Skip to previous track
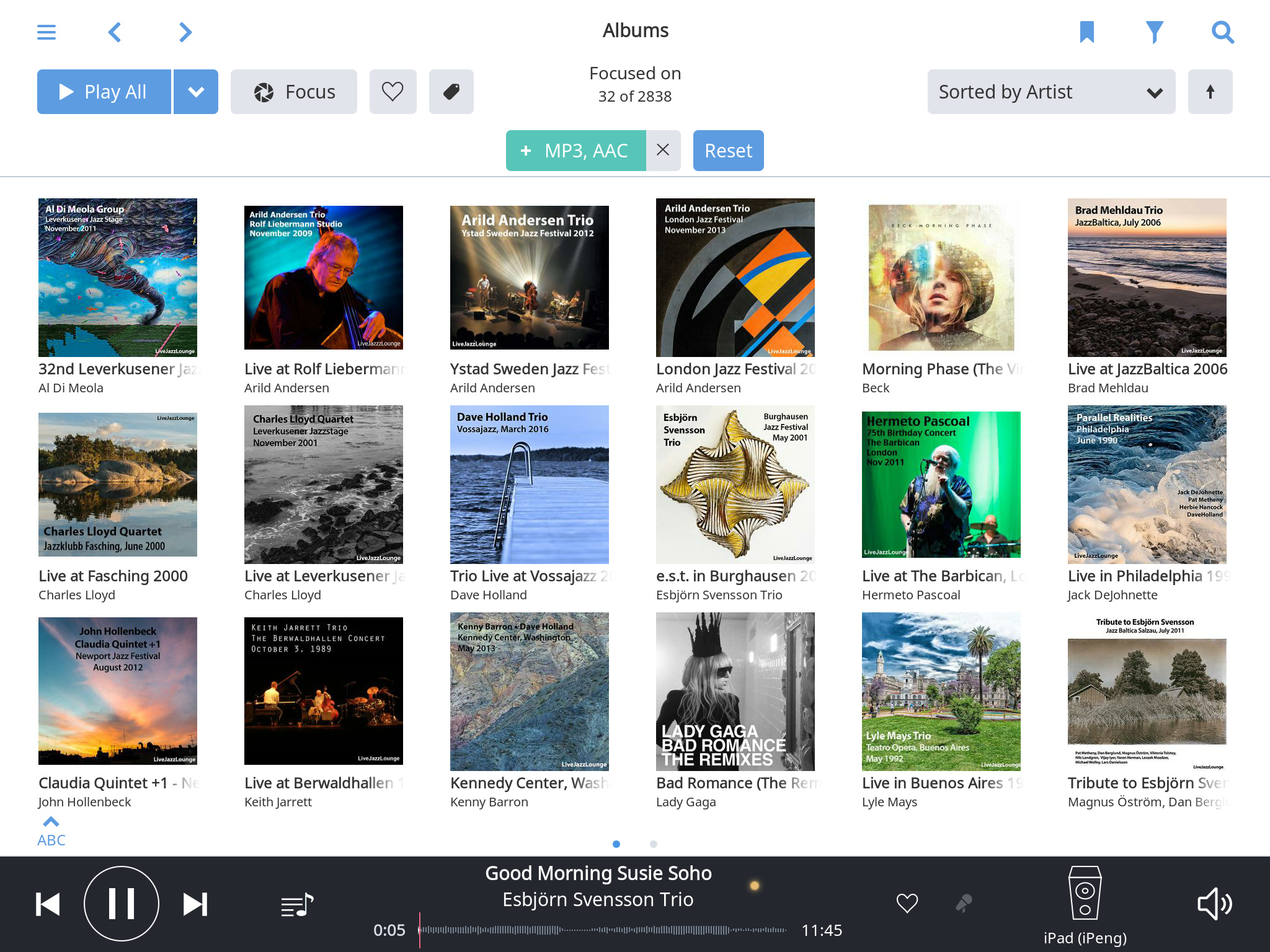 click(x=48, y=904)
